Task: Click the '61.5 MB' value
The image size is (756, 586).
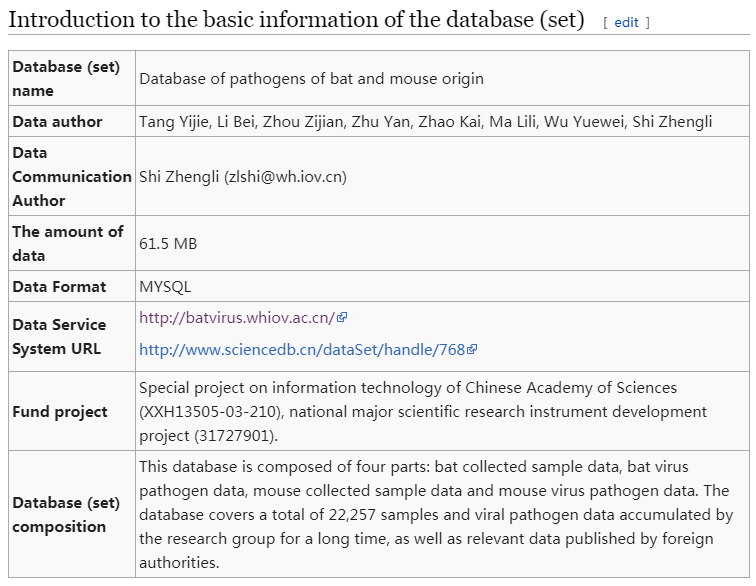Action: (x=168, y=244)
